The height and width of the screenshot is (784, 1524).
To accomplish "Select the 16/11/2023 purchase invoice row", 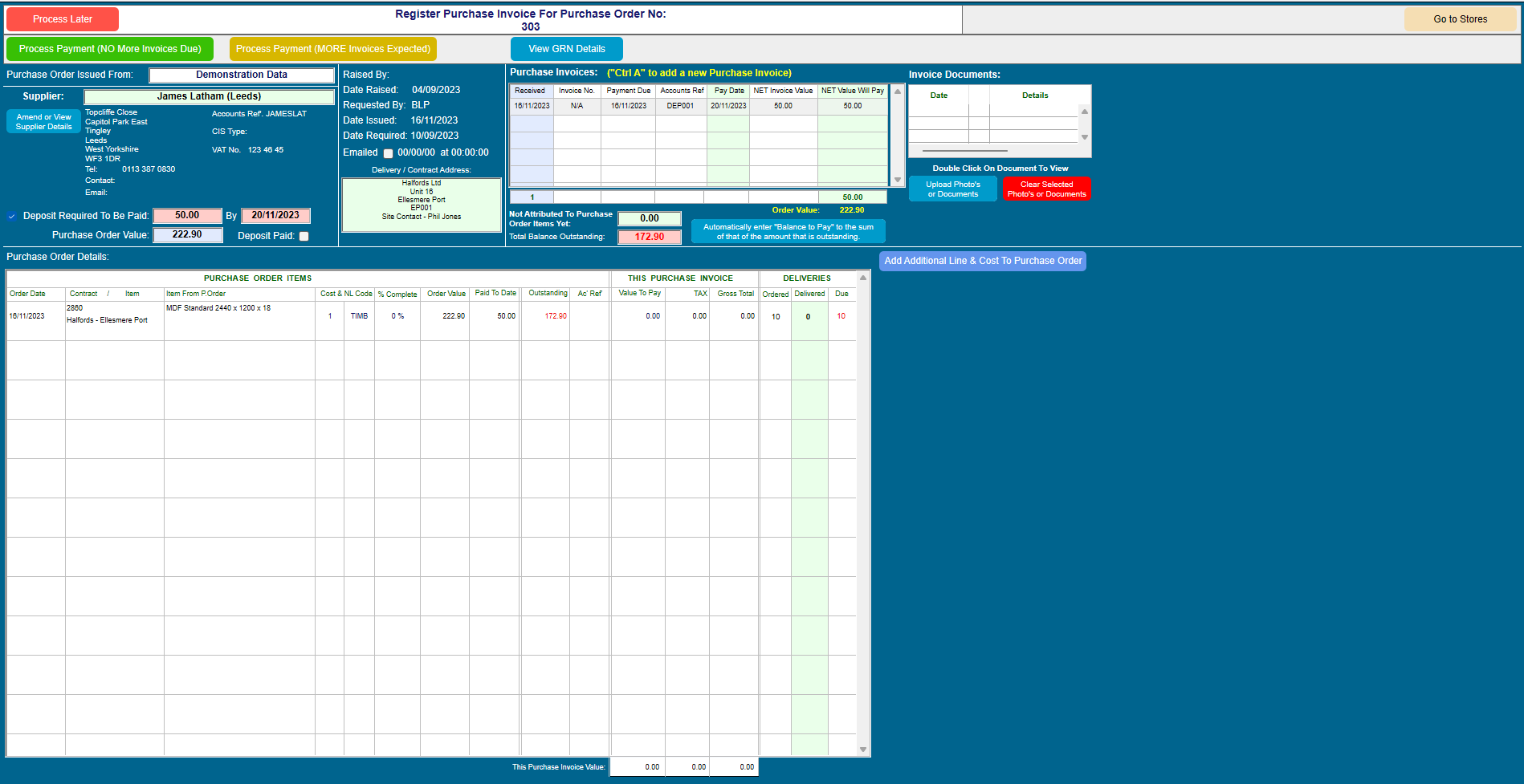I will click(699, 106).
